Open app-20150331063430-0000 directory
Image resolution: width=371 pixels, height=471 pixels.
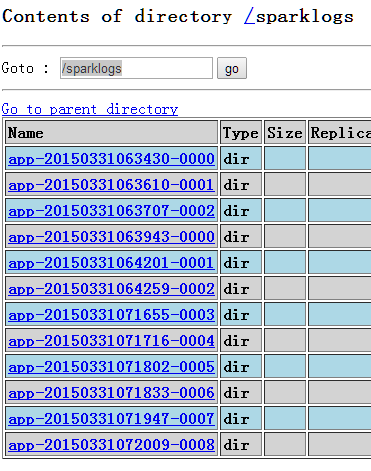112,159
